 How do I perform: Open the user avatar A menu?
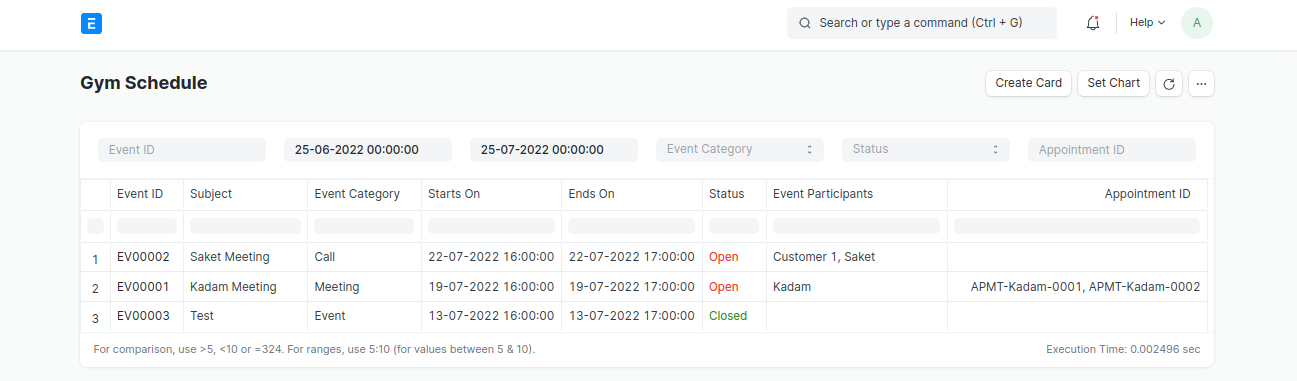tap(1197, 23)
